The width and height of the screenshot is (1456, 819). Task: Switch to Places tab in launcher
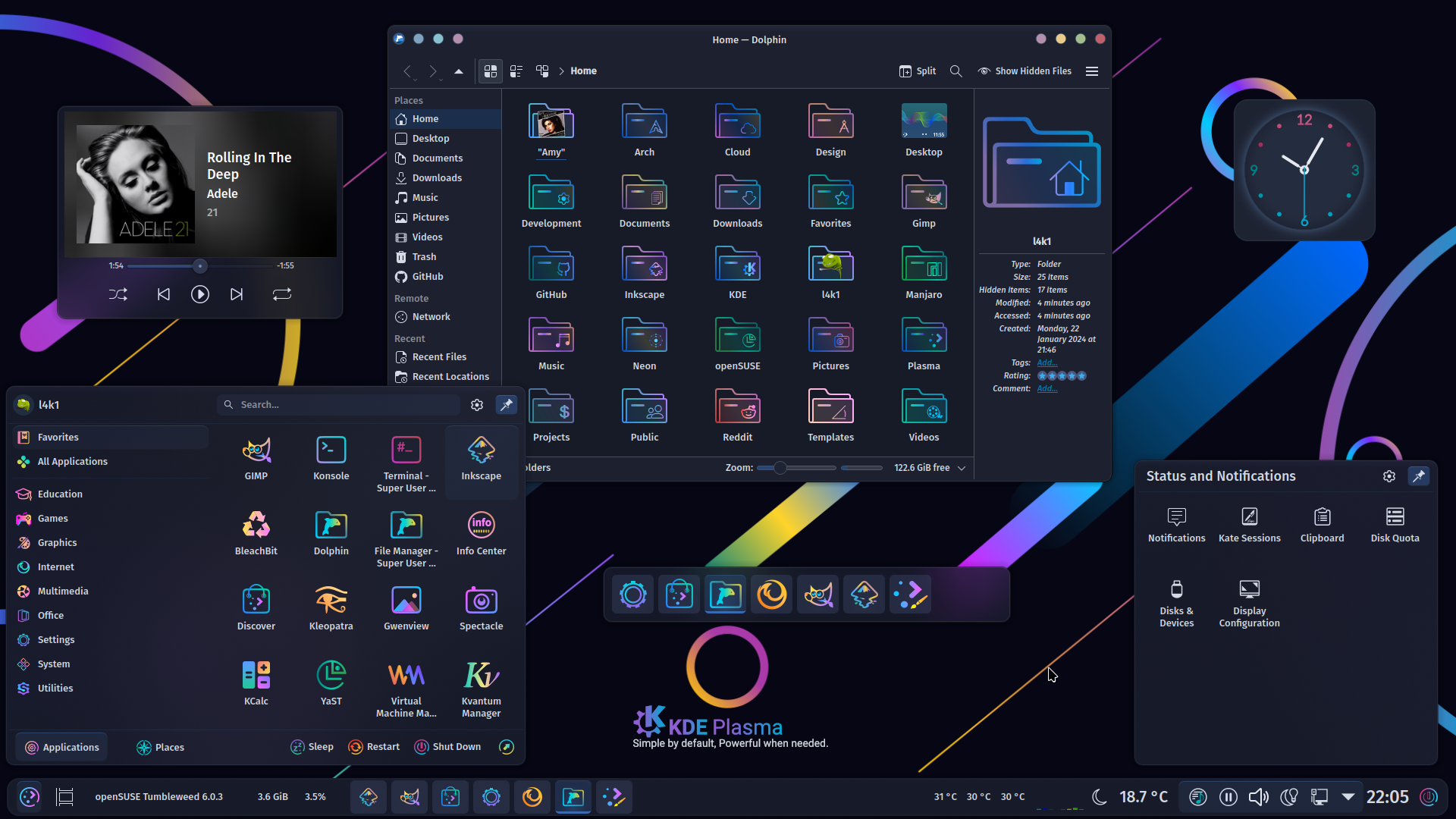160,747
